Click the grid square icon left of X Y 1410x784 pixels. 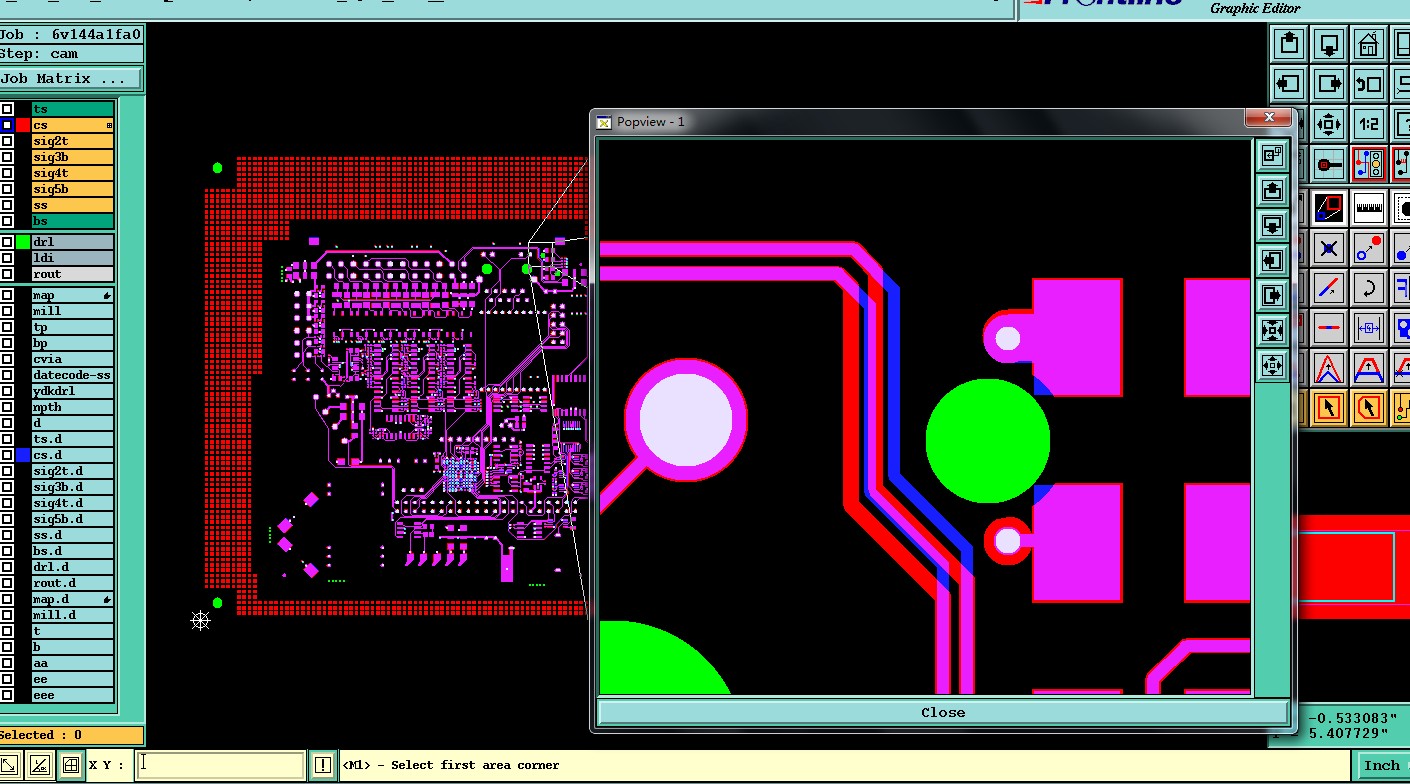click(x=70, y=766)
